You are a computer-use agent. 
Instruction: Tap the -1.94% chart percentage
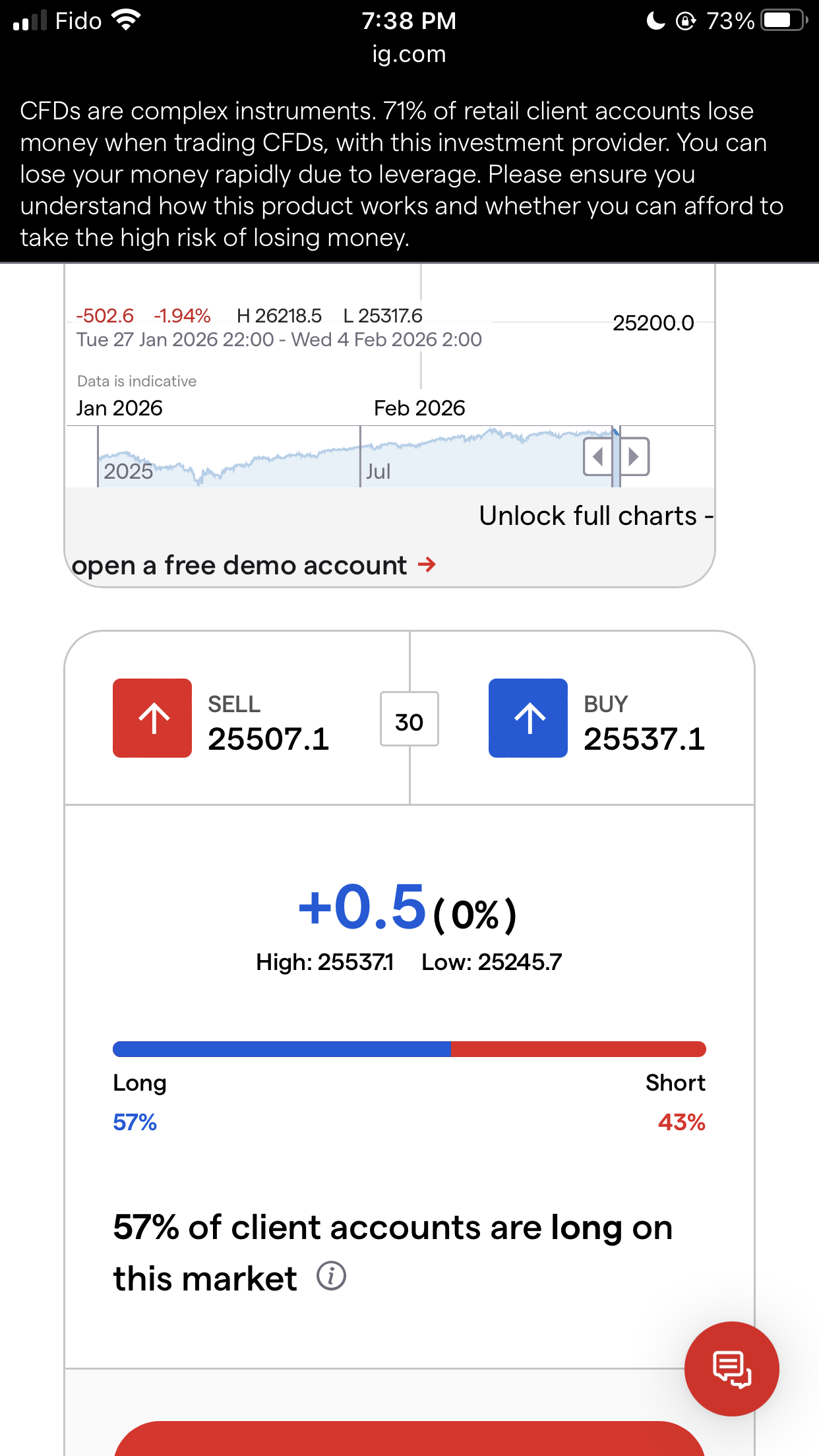coord(182,316)
